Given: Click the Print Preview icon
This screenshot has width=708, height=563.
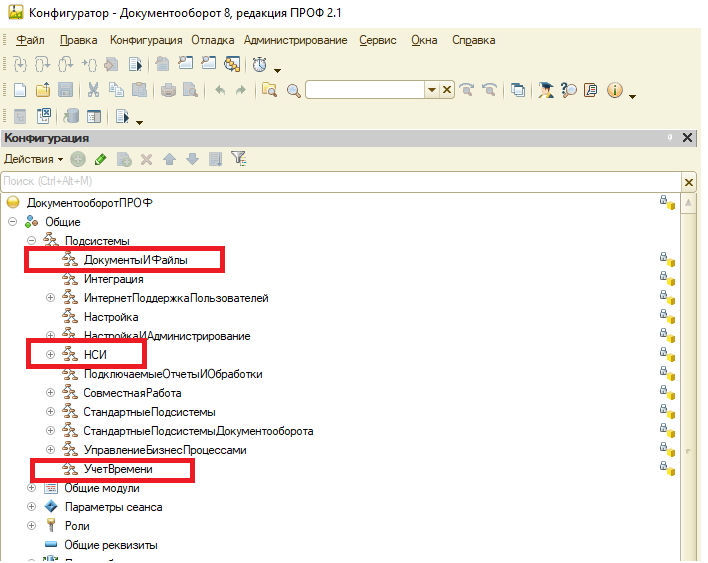Looking at the screenshot, I should pyautogui.click(x=191, y=90).
